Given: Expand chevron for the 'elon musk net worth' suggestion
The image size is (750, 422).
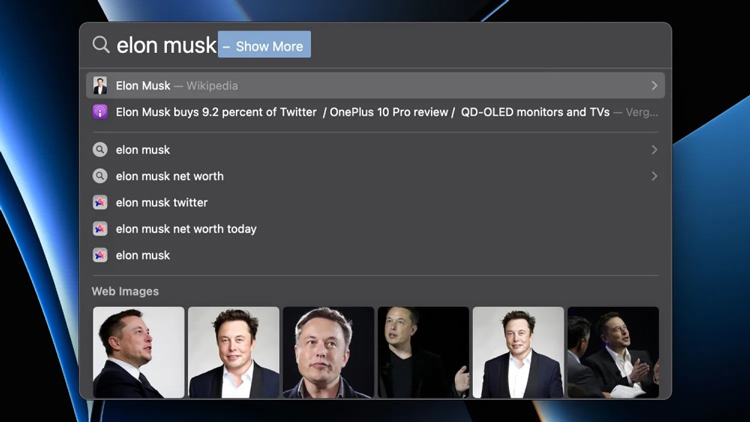Looking at the screenshot, I should click(x=654, y=176).
